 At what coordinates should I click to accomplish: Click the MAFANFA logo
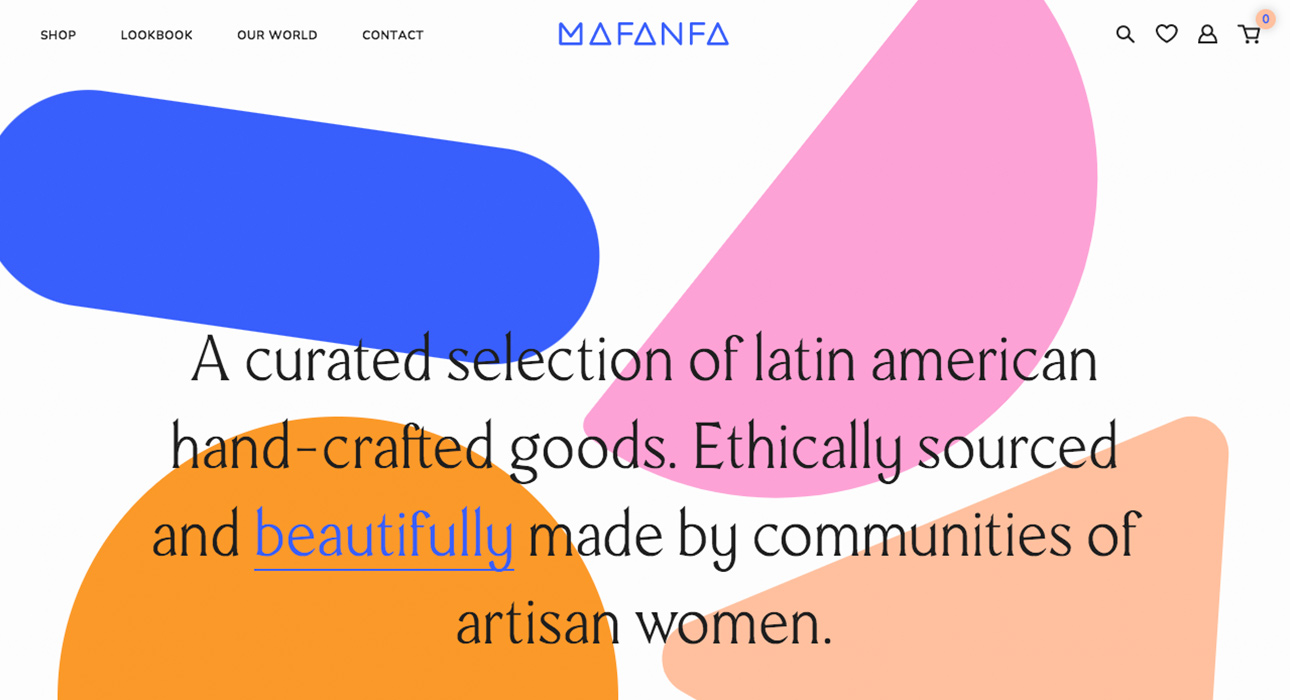coord(643,35)
